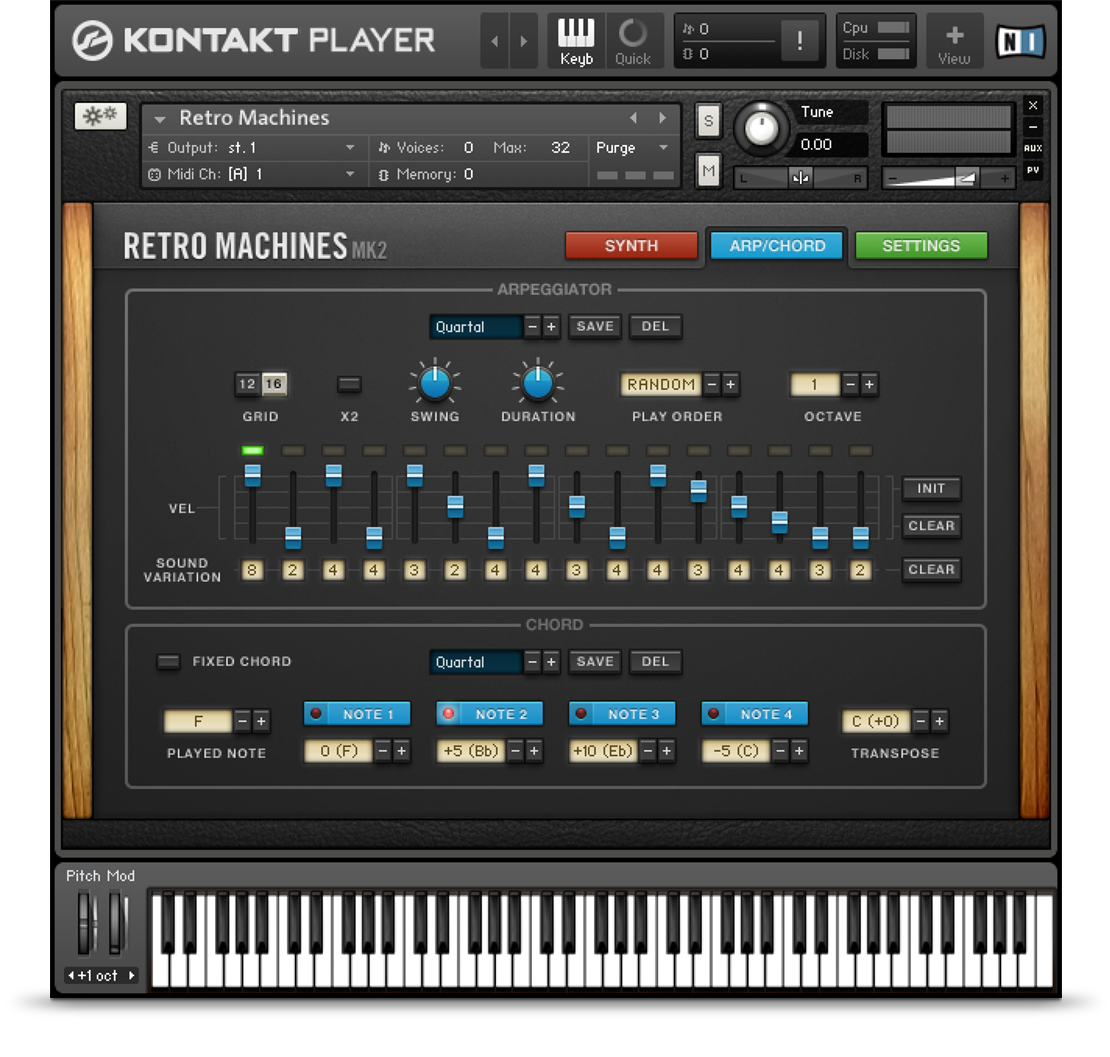Viewport: 1110px width, 1057px height.
Task: Click the Kontakt Player logo icon
Action: (x=92, y=40)
